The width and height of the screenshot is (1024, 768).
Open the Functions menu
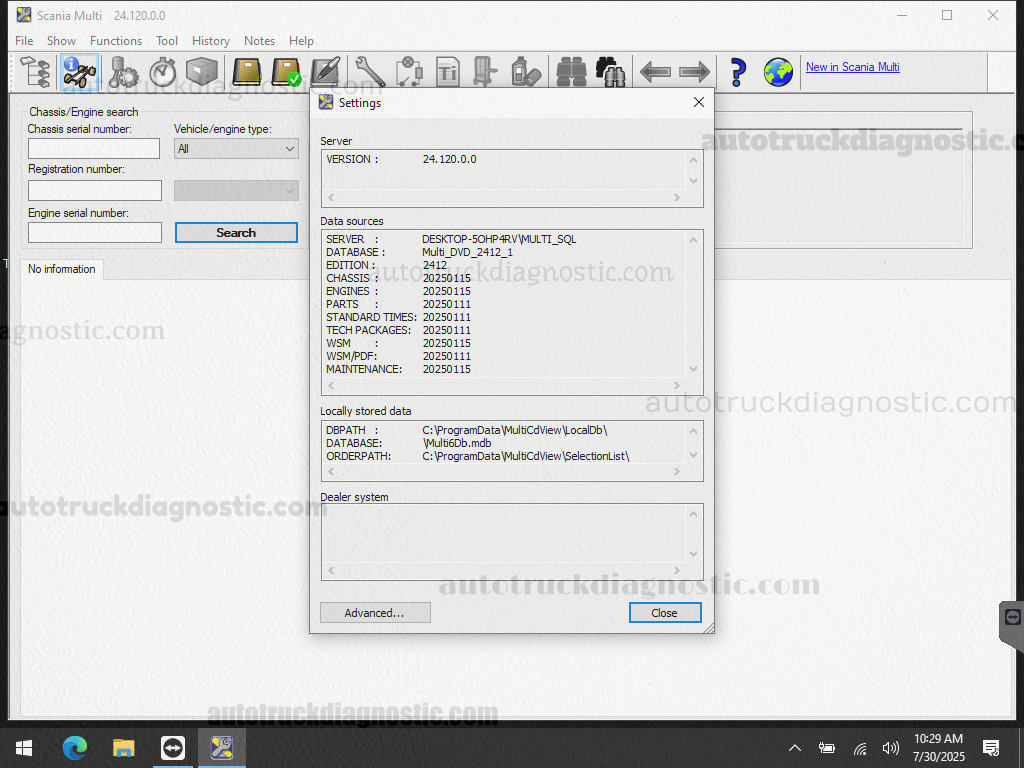[x=116, y=41]
